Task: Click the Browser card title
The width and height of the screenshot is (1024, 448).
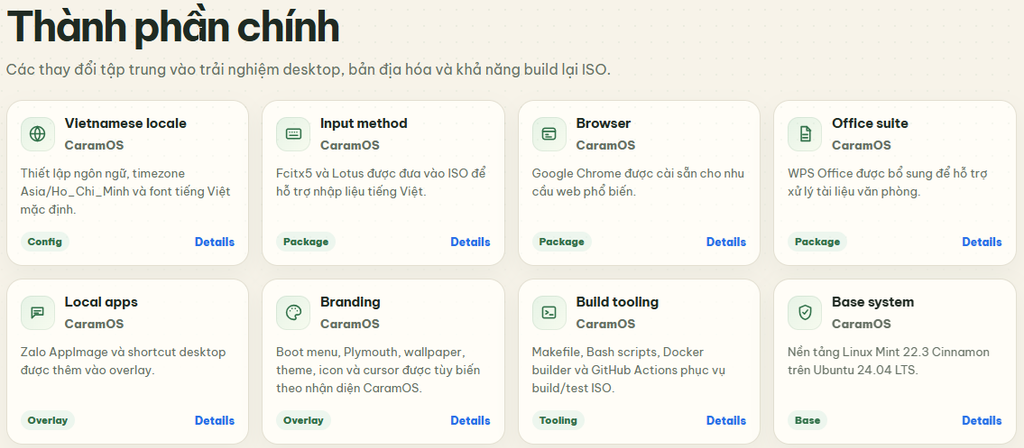Action: pyautogui.click(x=603, y=123)
